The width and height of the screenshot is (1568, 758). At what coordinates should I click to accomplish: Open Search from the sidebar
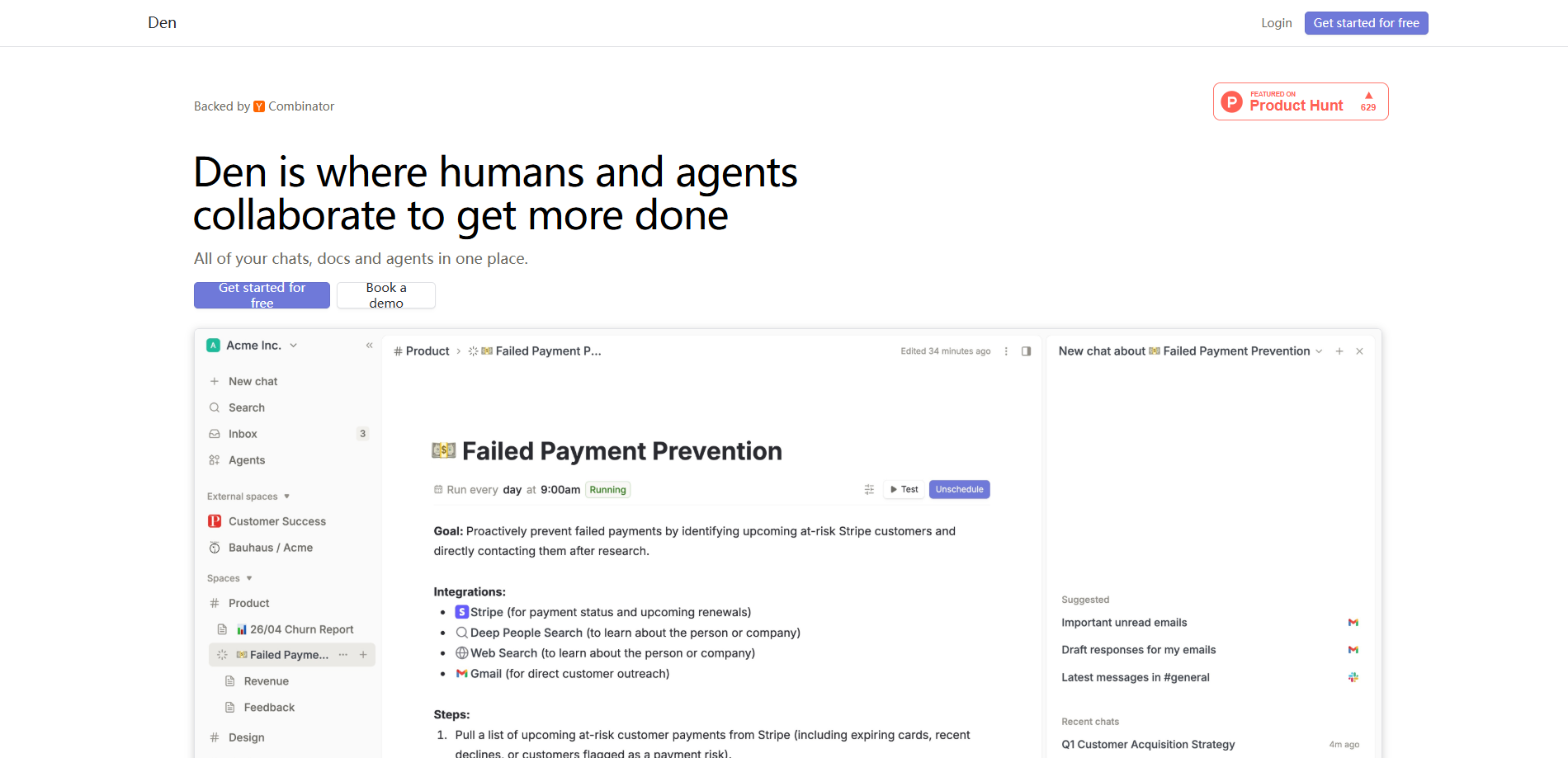point(247,407)
